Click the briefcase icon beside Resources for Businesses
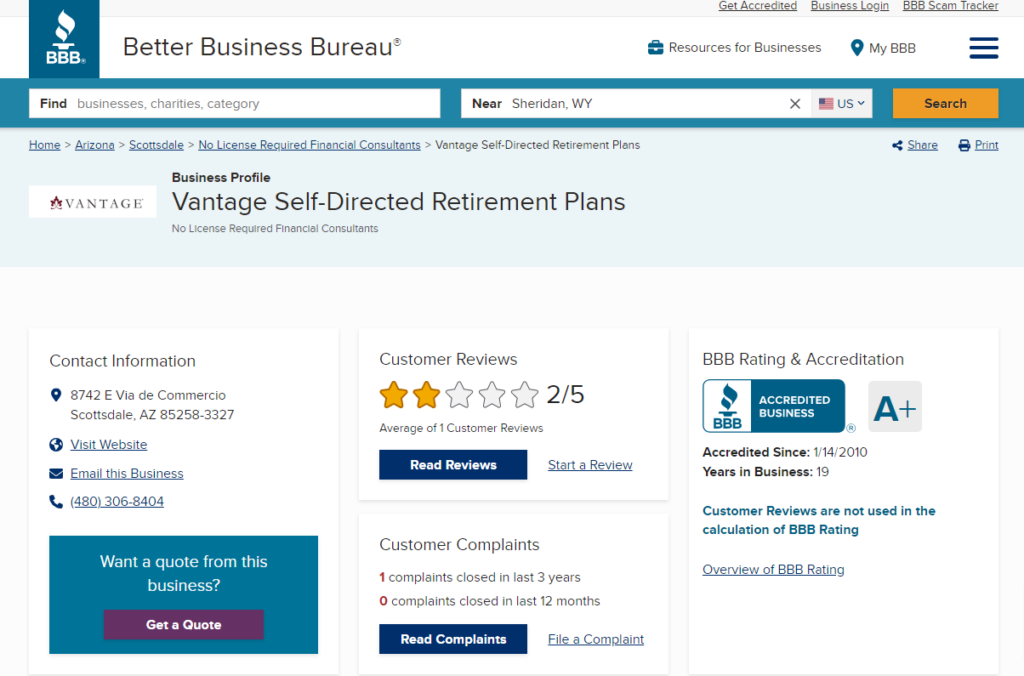Image resolution: width=1024 pixels, height=676 pixels. (655, 48)
